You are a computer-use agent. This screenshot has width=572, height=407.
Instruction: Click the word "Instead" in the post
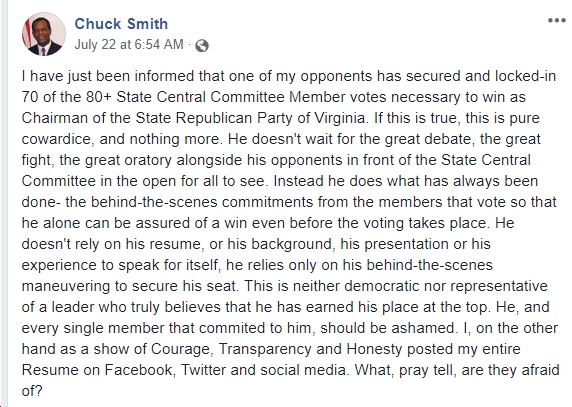pyautogui.click(x=298, y=181)
